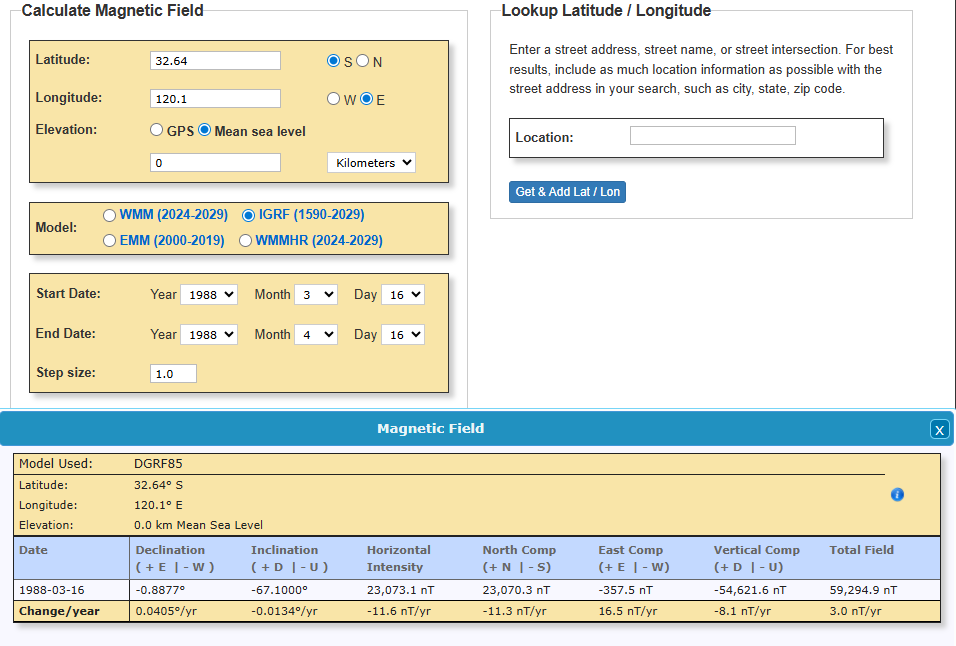Focus the Latitude input field
956x646 pixels.
[x=215, y=60]
